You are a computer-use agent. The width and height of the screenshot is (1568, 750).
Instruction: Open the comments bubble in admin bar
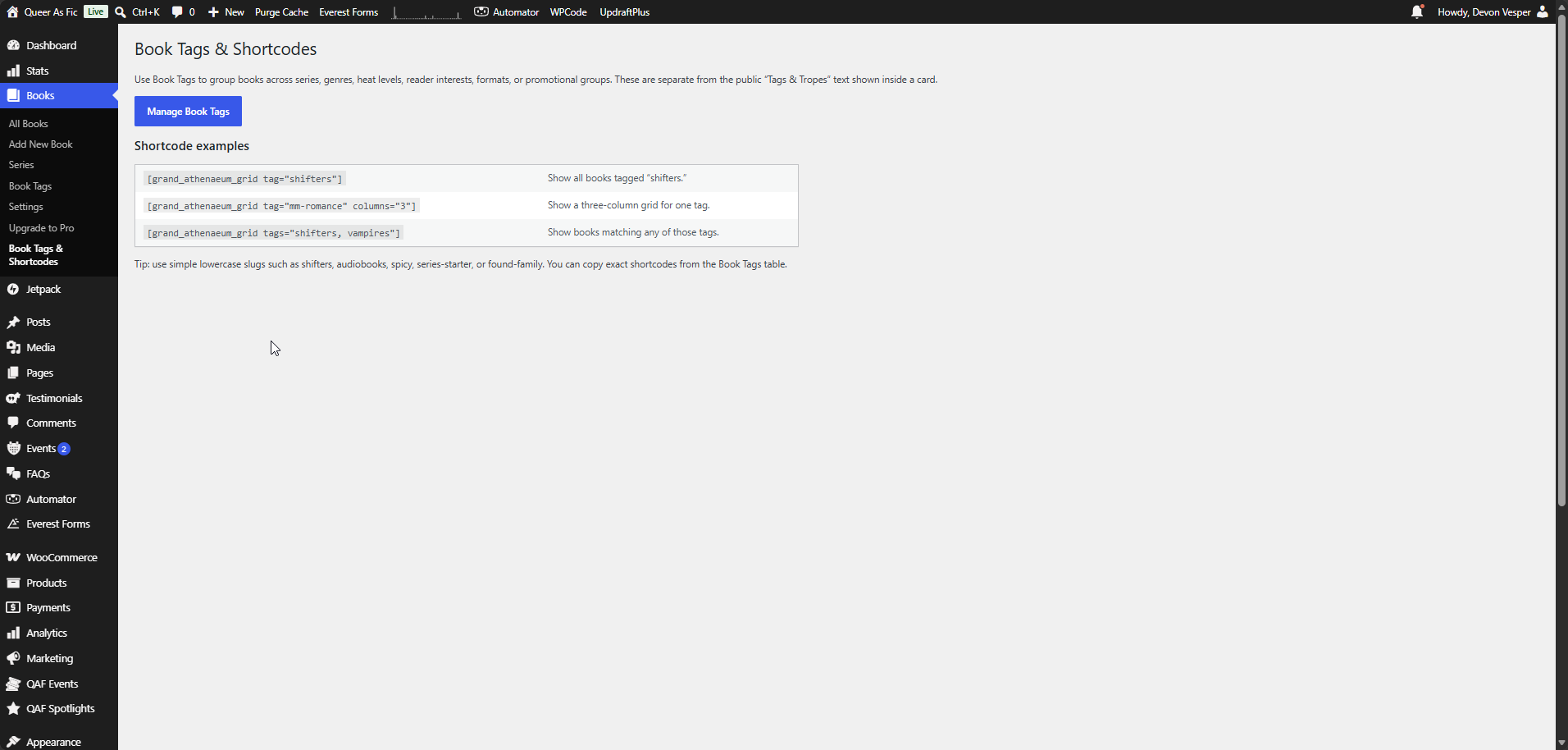pyautogui.click(x=177, y=11)
